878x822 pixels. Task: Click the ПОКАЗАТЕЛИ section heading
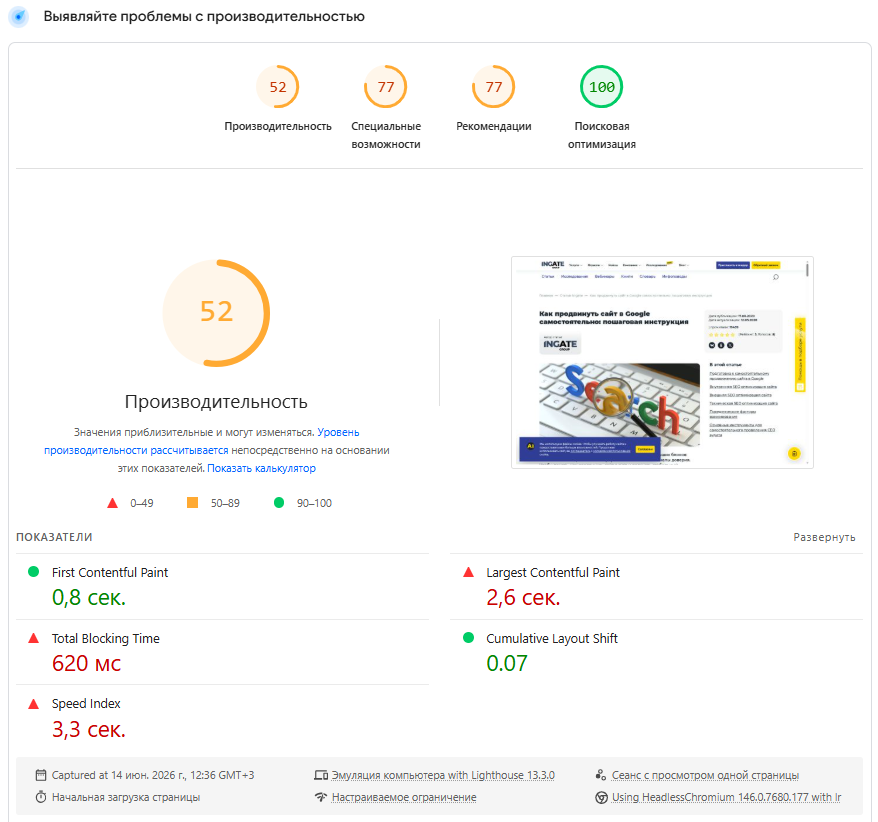[x=54, y=537]
